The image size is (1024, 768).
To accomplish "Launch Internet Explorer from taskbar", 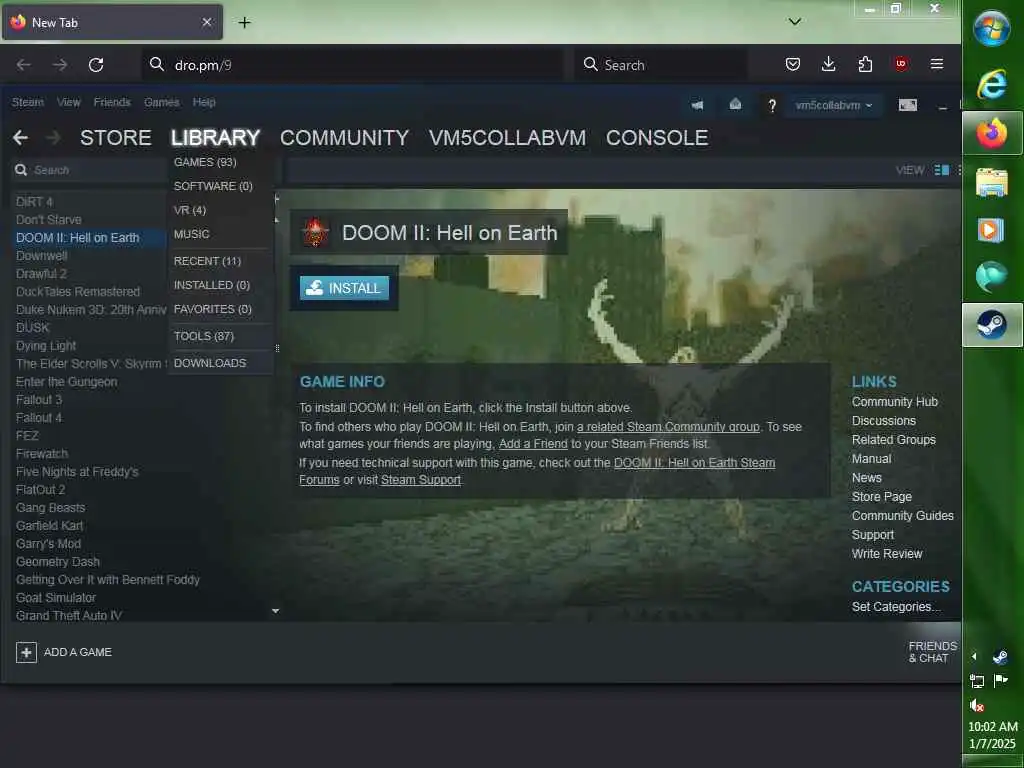I will (x=992, y=84).
